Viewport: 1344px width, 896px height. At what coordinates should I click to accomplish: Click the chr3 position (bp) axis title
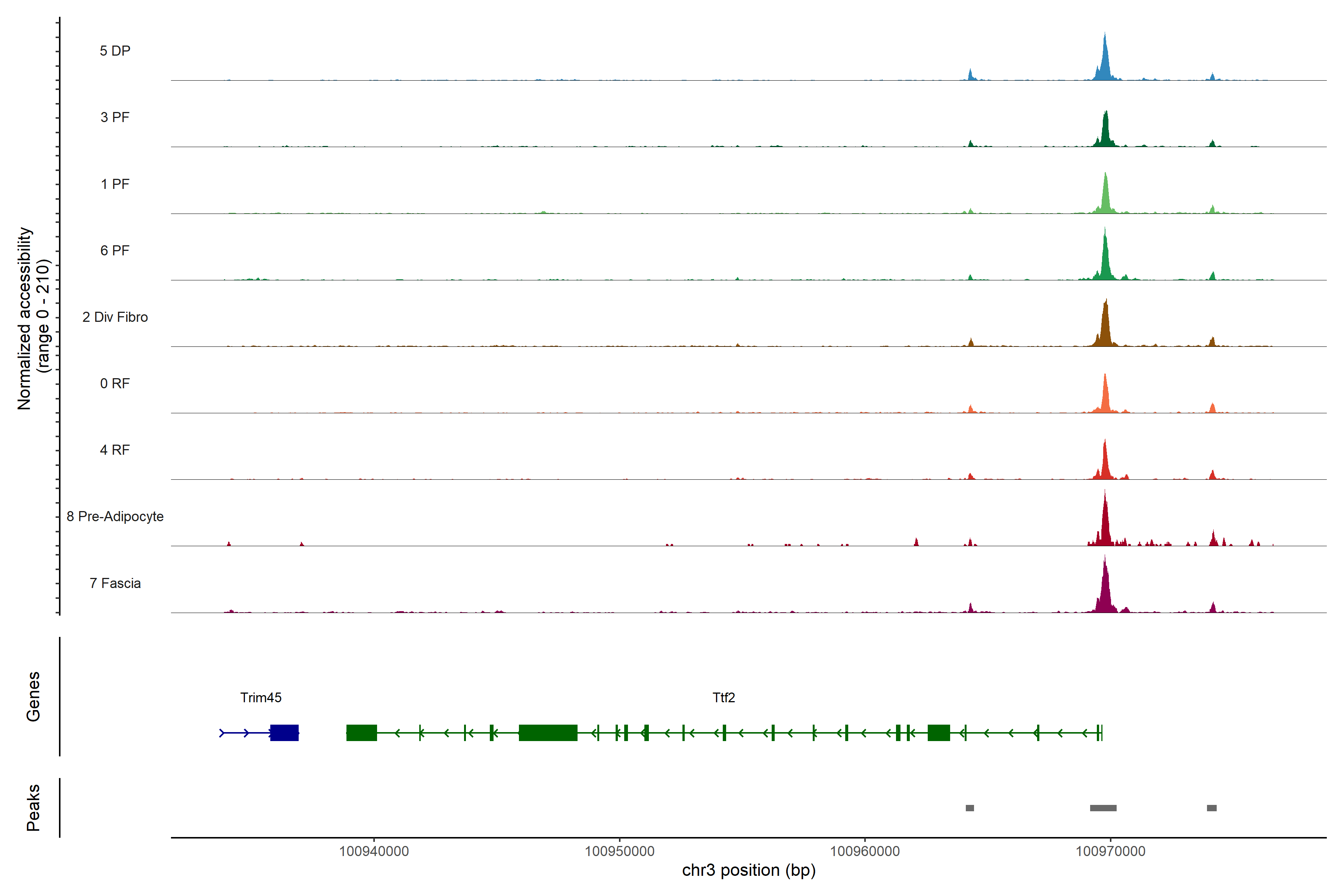[x=749, y=870]
